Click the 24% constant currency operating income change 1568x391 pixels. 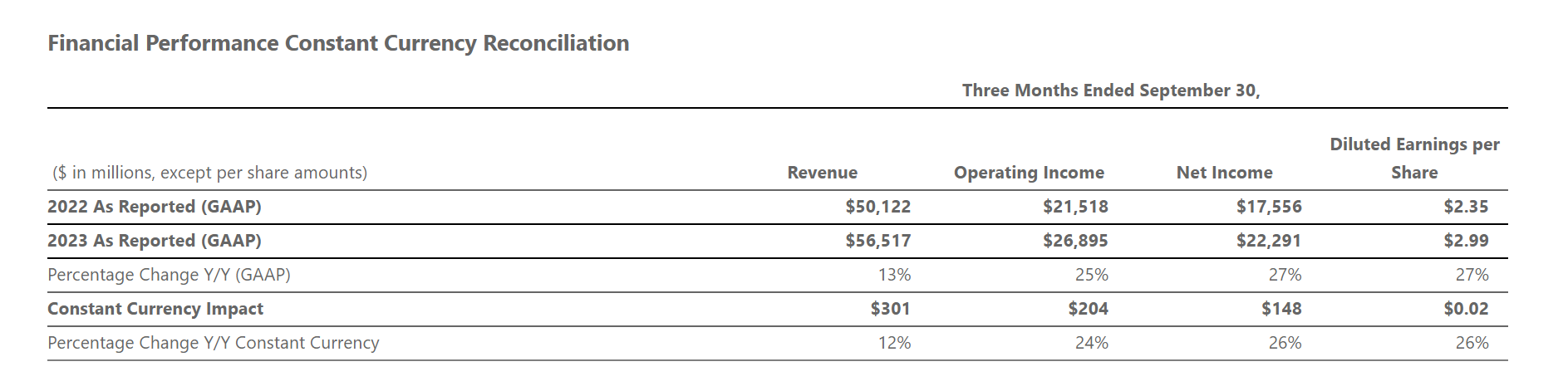[x=1091, y=343]
